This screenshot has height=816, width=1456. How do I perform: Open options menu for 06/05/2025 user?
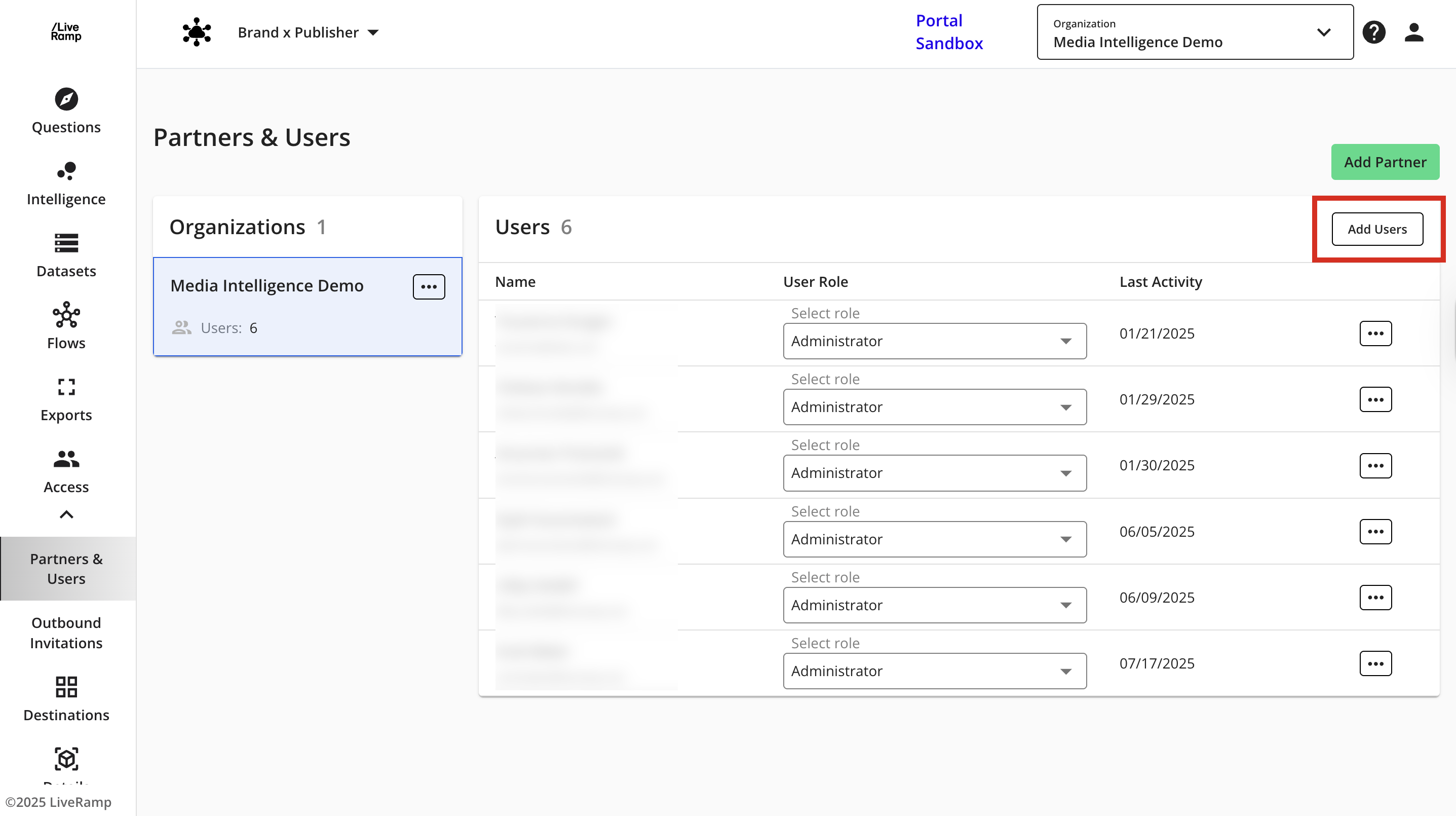pyautogui.click(x=1375, y=532)
